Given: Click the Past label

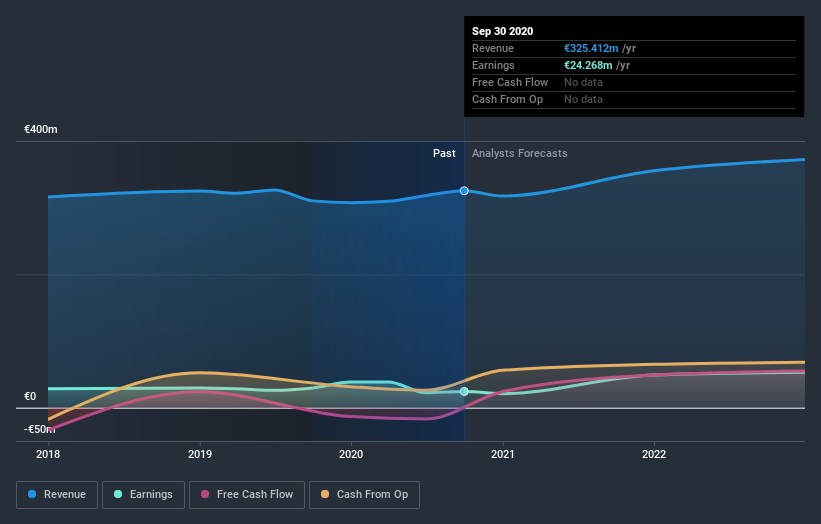Looking at the screenshot, I should [444, 153].
